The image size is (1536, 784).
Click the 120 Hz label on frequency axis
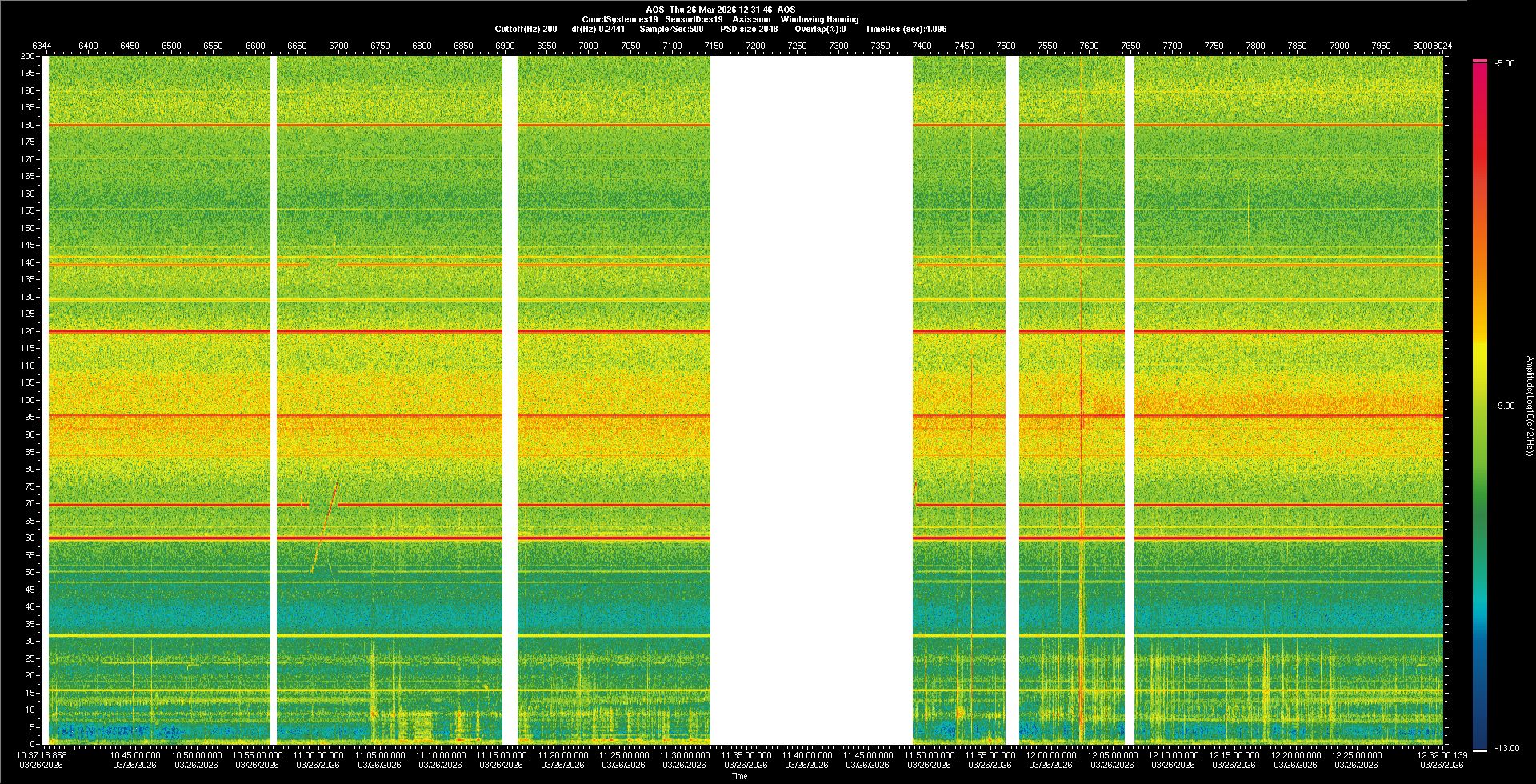tap(28, 331)
